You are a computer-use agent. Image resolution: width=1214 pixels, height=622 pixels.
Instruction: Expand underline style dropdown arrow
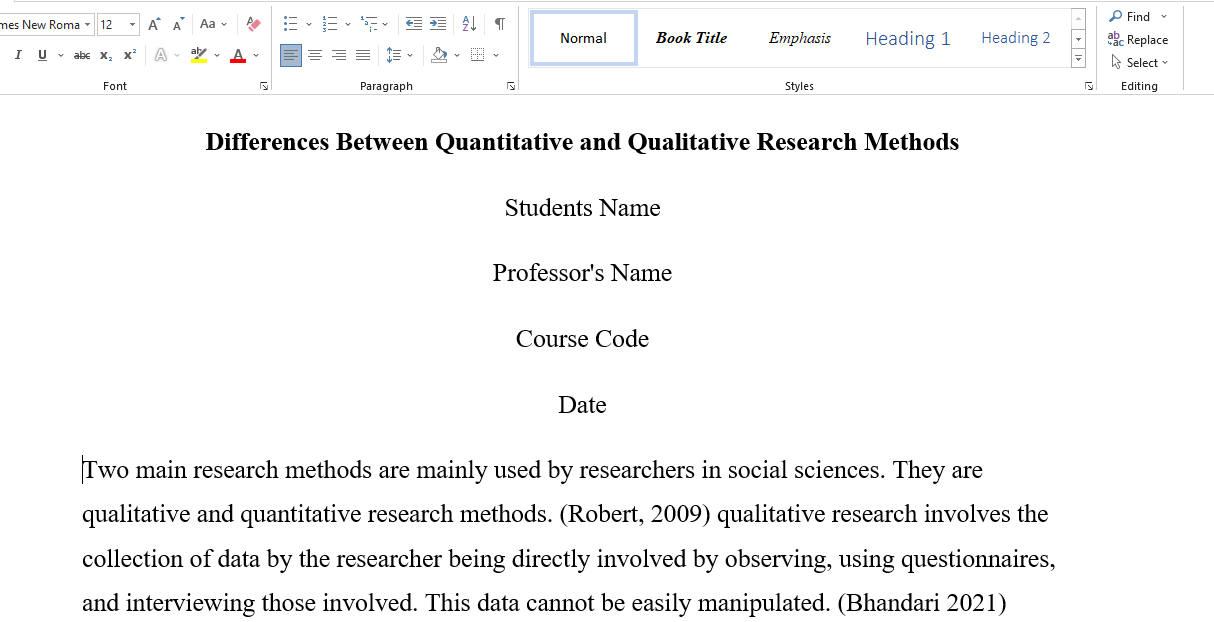pyautogui.click(x=60, y=55)
